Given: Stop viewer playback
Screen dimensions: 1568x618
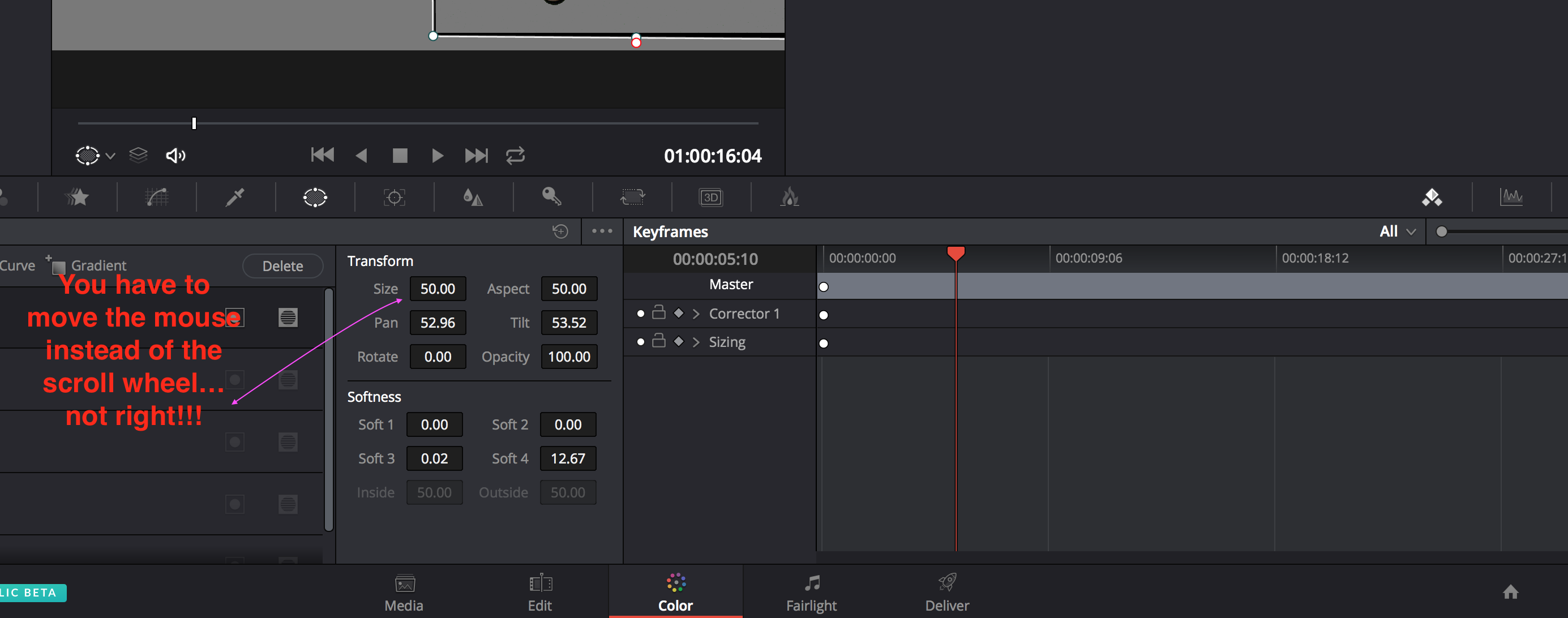Looking at the screenshot, I should 400,156.
